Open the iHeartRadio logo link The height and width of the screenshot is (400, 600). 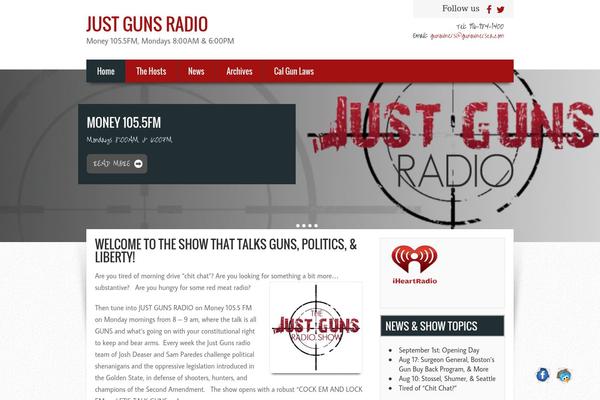point(414,265)
